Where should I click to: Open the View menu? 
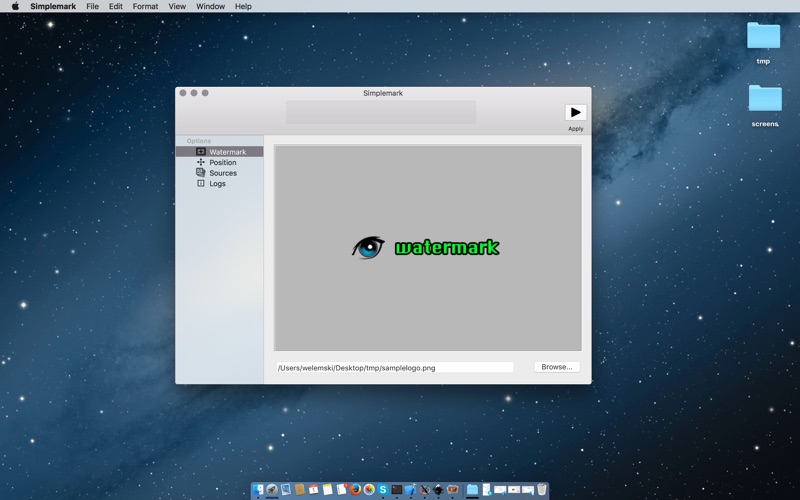pyautogui.click(x=177, y=6)
